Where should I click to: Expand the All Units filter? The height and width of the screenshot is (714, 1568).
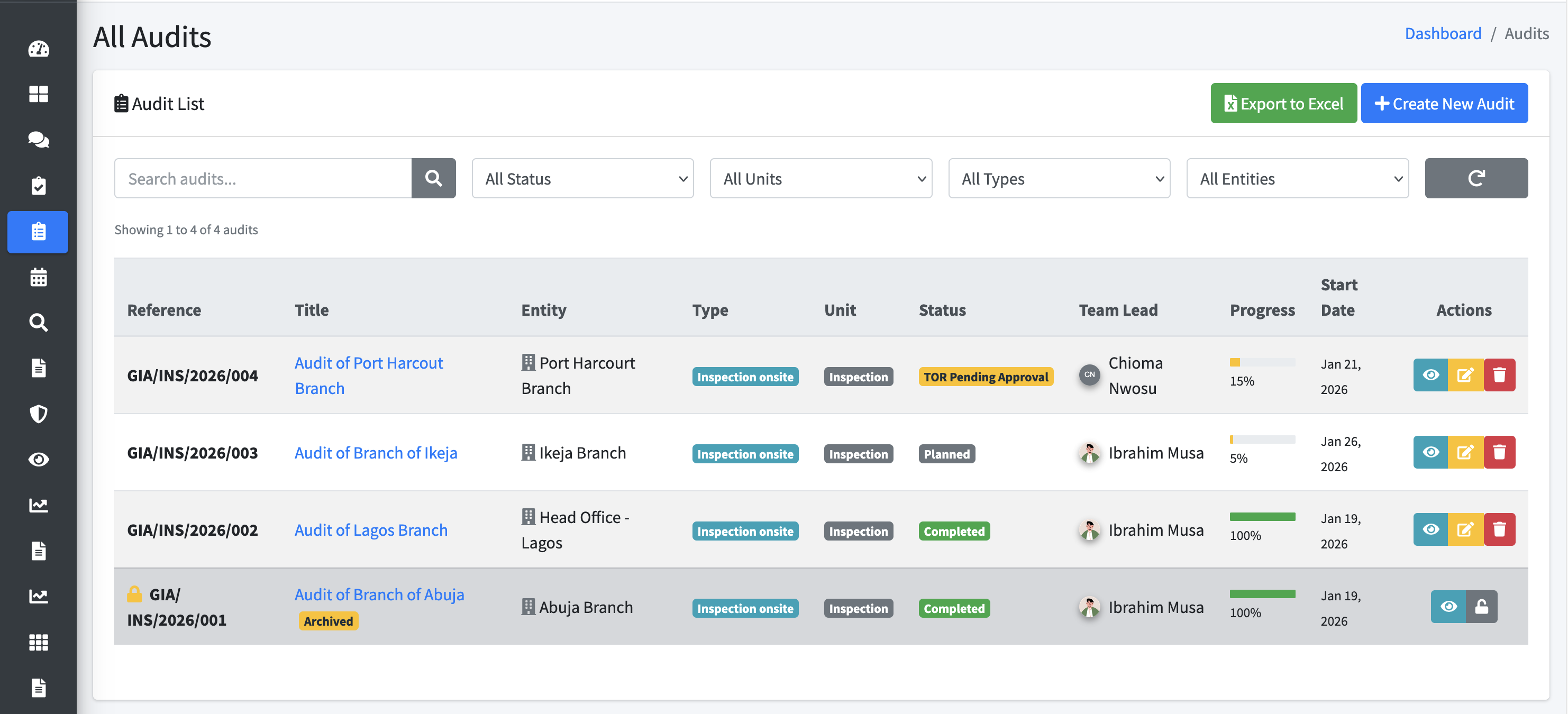[x=821, y=178]
